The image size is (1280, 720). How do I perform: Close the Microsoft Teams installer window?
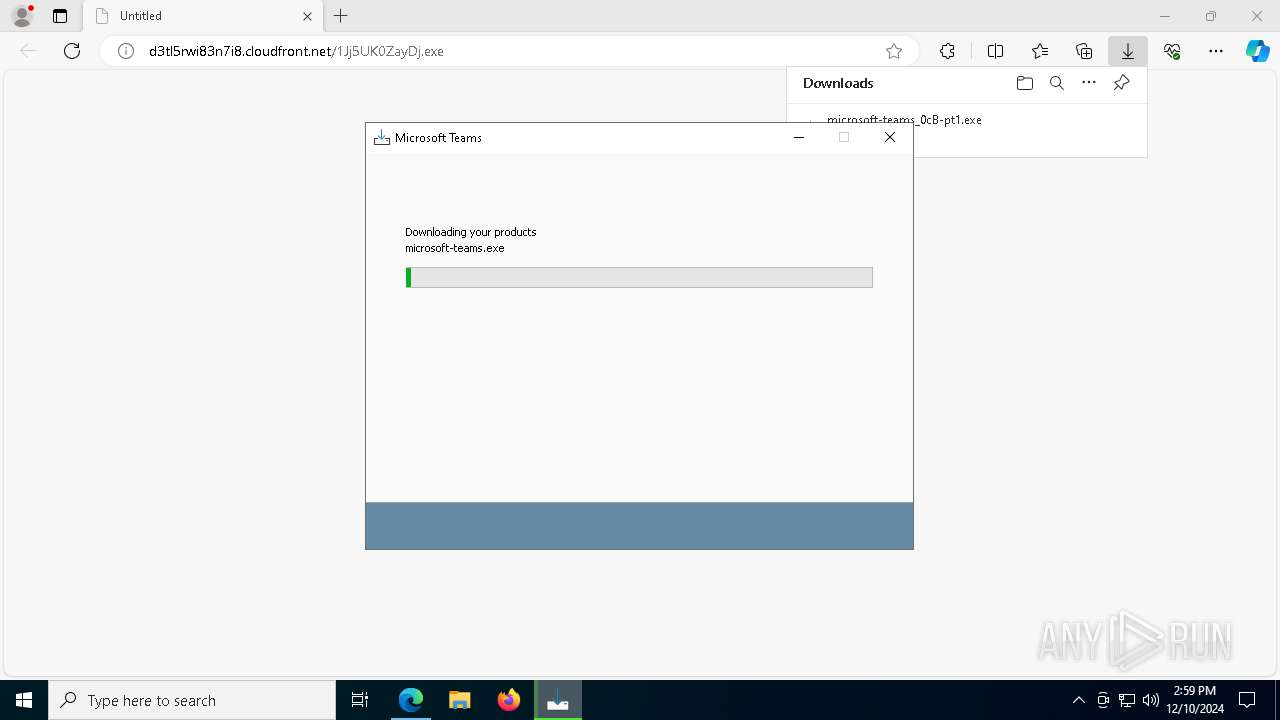click(x=890, y=138)
